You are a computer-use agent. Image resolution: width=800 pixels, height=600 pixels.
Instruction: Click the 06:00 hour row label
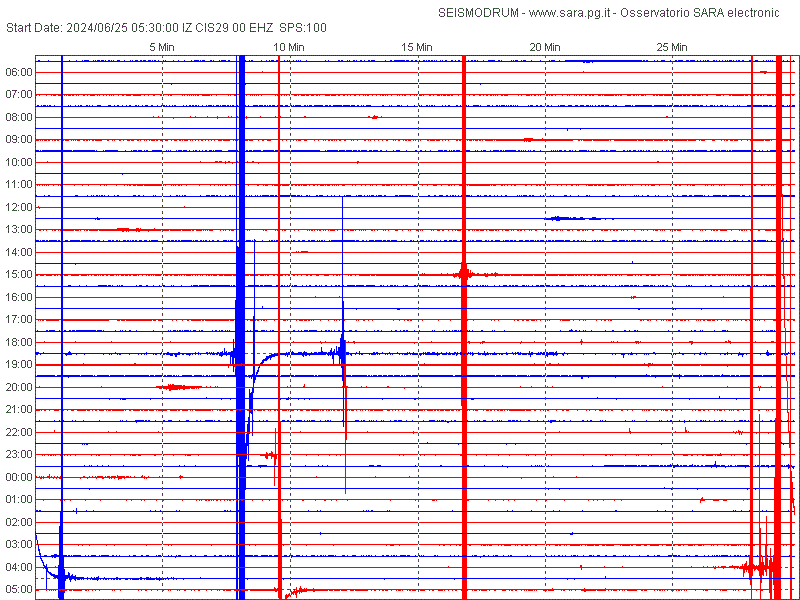pos(19,72)
